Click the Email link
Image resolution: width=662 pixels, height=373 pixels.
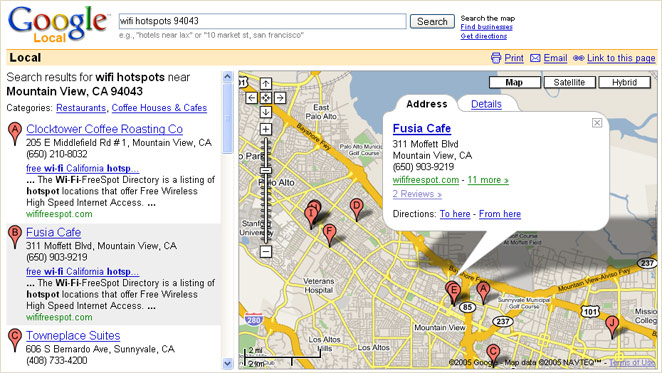555,58
